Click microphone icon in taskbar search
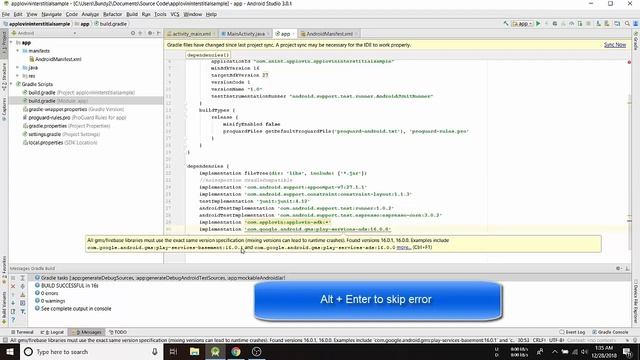Screen dimensions: 640x360 coord(155,351)
